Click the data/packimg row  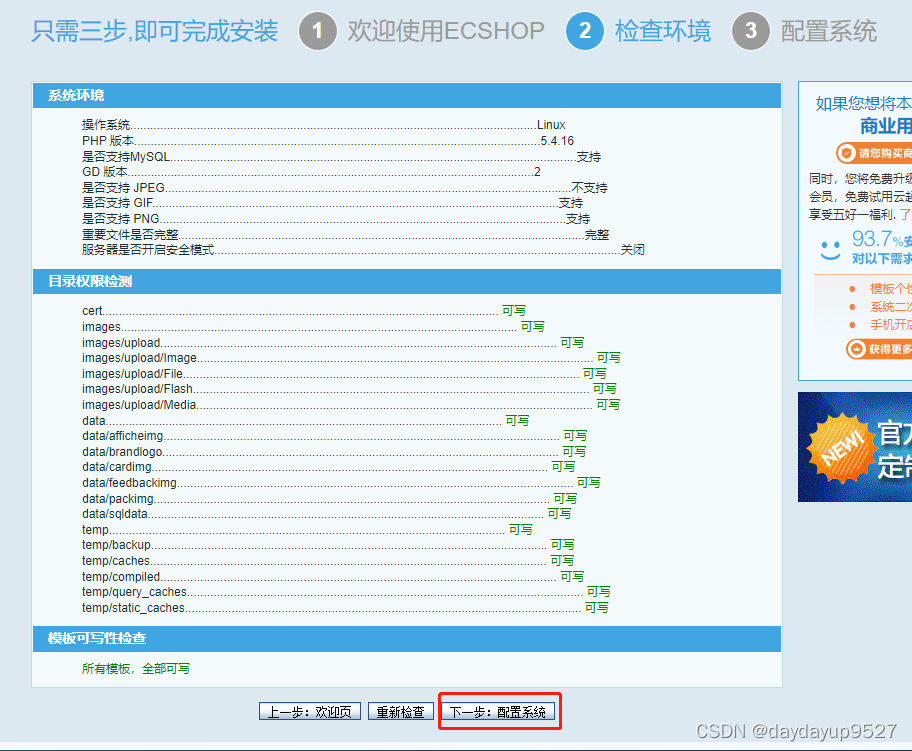[330, 499]
